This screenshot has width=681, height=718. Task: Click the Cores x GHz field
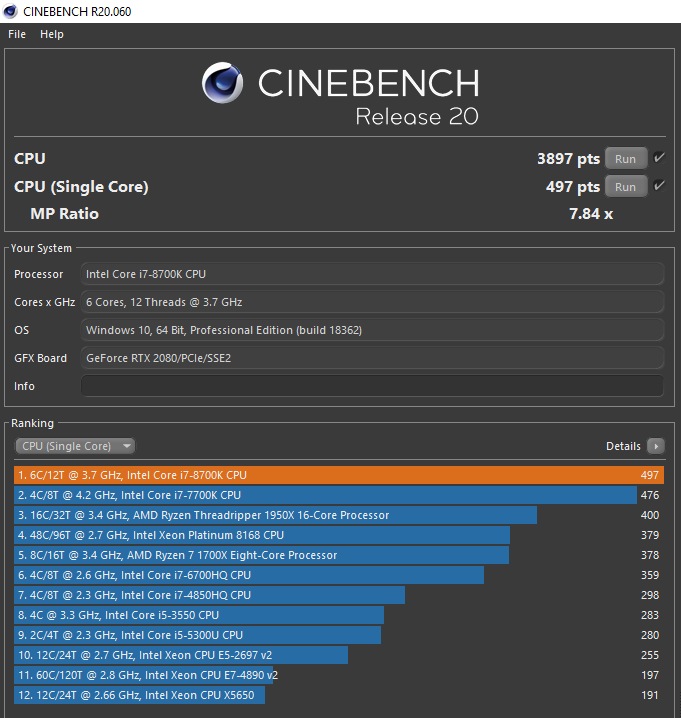(x=372, y=302)
